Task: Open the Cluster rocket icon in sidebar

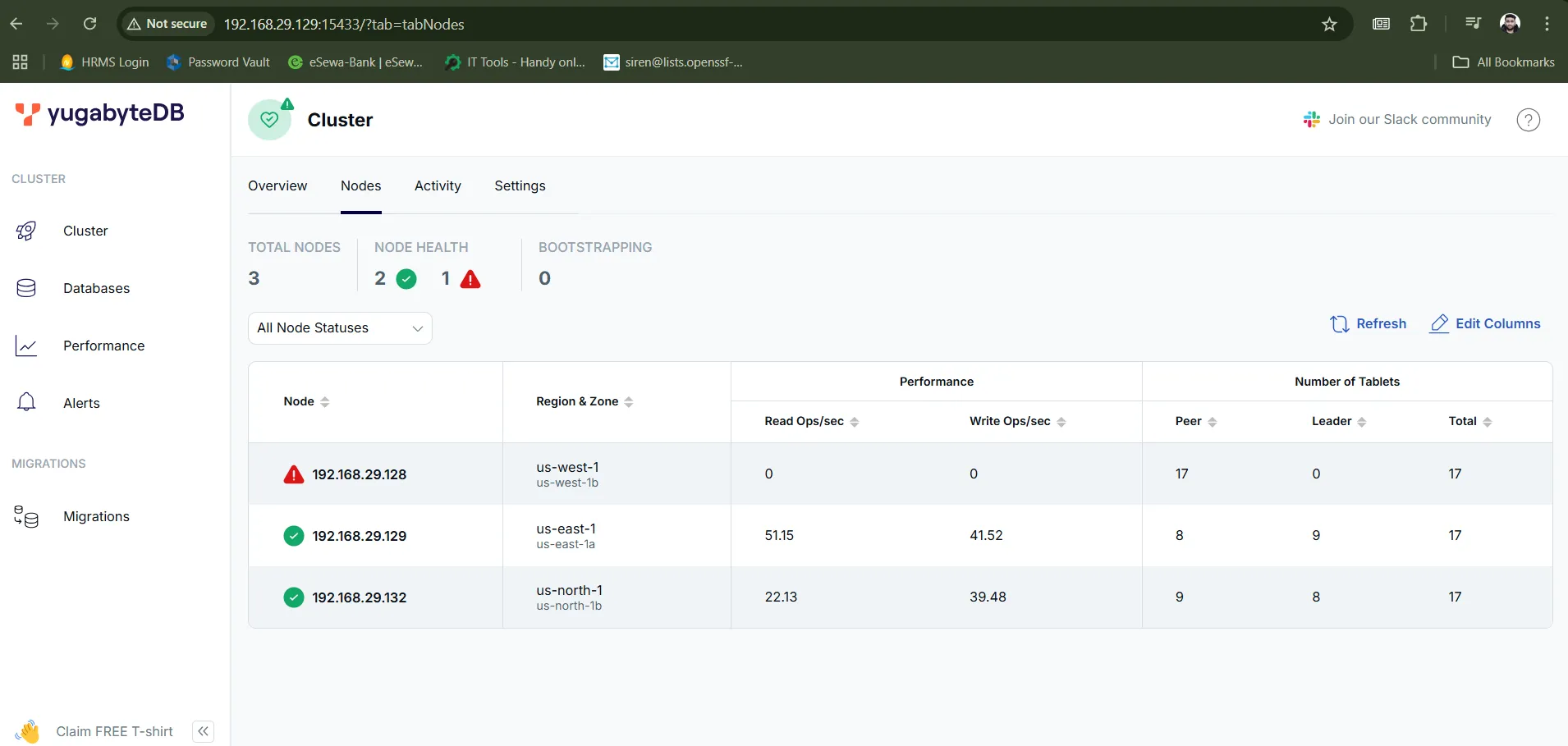Action: coord(26,231)
